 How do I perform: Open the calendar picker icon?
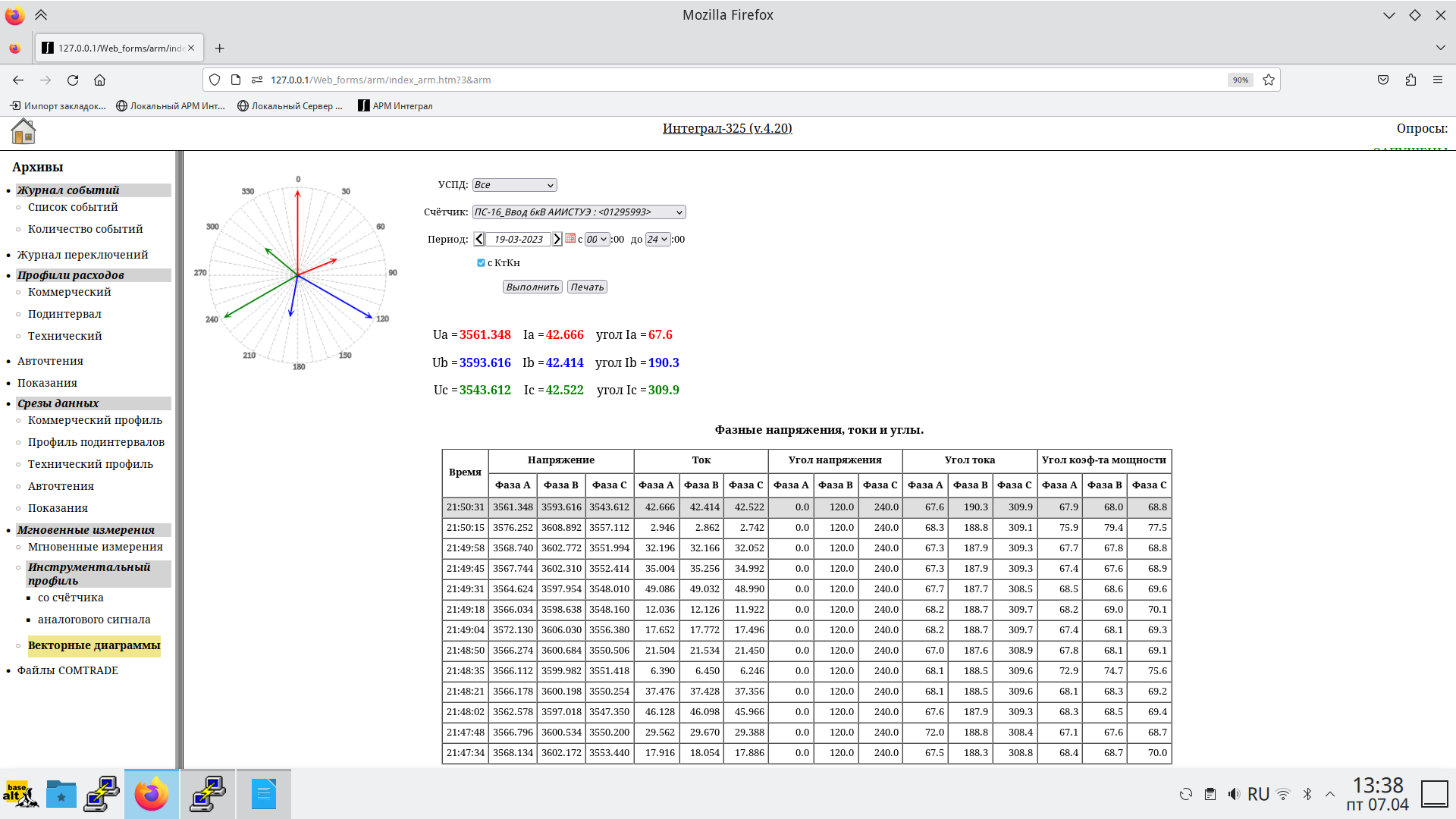pyautogui.click(x=570, y=238)
